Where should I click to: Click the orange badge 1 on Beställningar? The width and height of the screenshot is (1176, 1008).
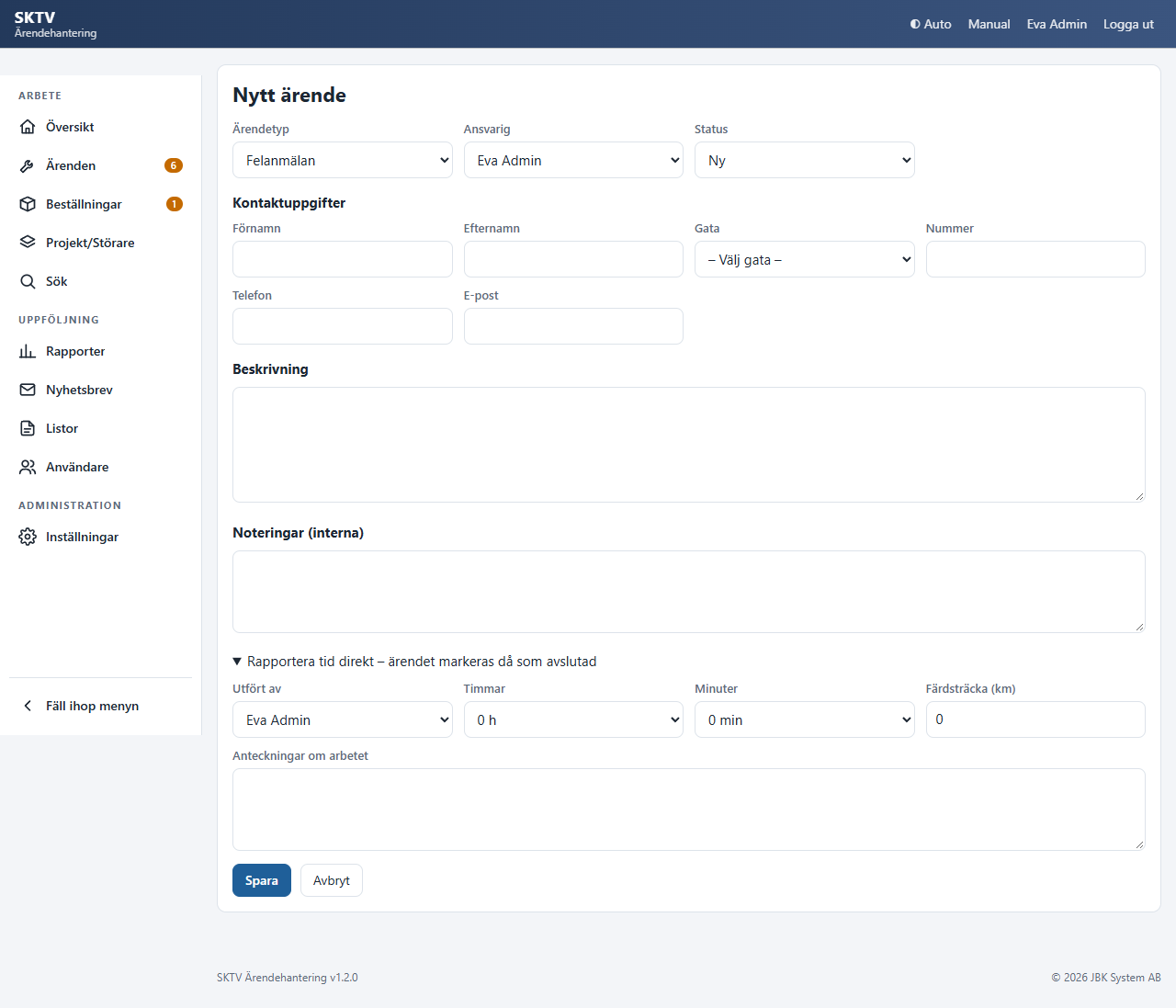tap(175, 204)
